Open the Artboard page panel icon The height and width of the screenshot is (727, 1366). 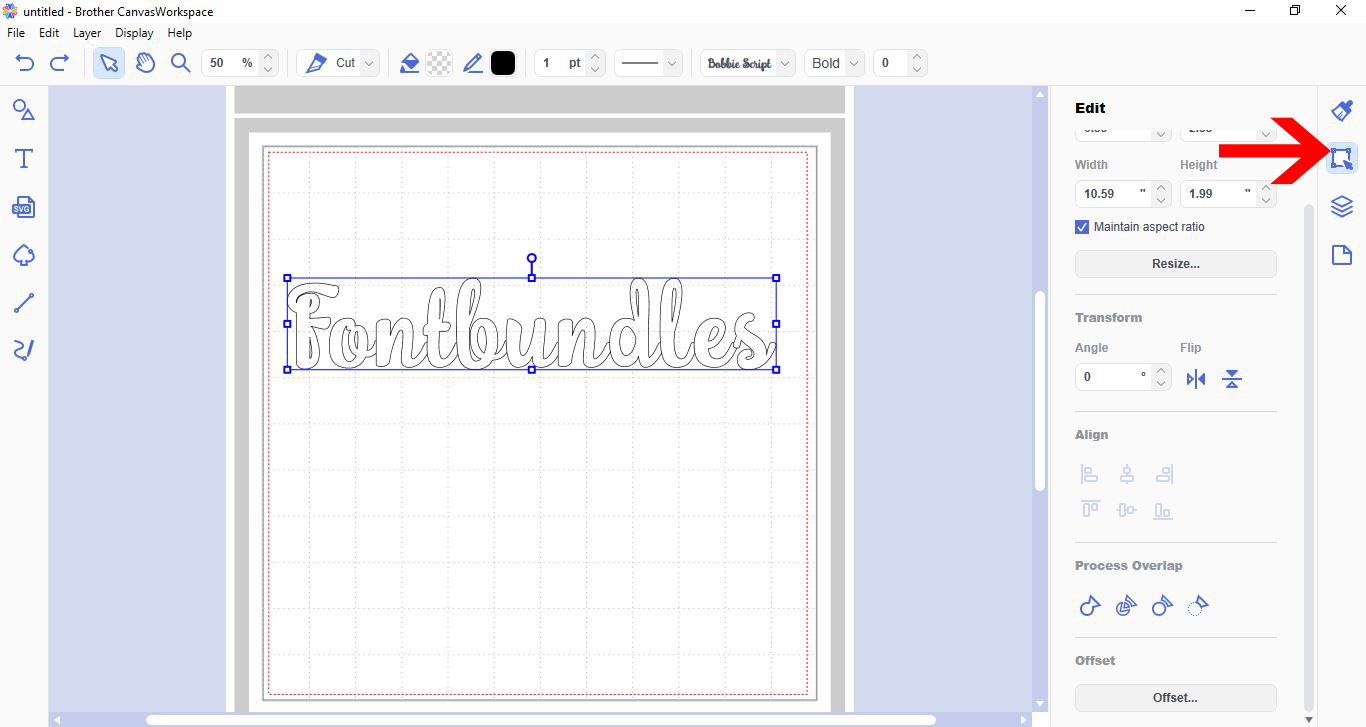pyautogui.click(x=1342, y=256)
